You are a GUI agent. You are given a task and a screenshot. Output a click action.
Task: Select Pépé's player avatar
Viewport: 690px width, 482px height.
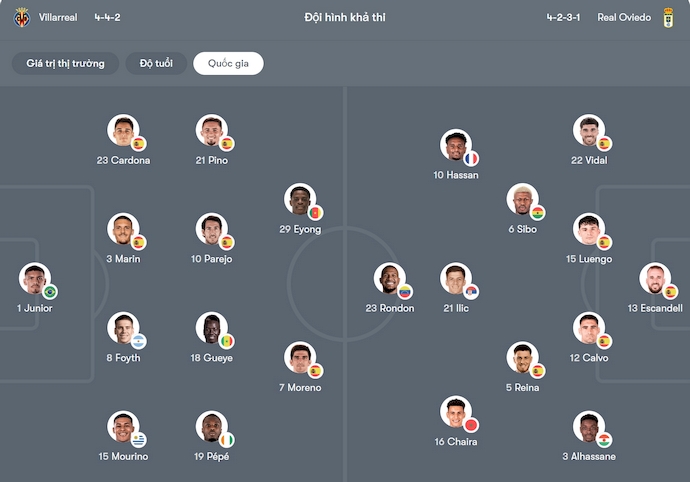[212, 427]
